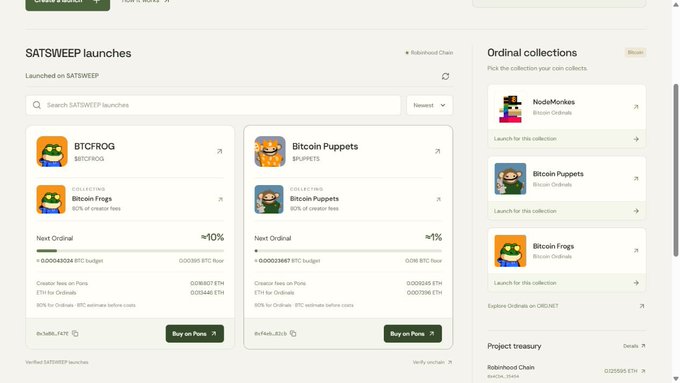Launch for the NodeMonkes collection
The height and width of the screenshot is (383, 680).
click(x=566, y=139)
